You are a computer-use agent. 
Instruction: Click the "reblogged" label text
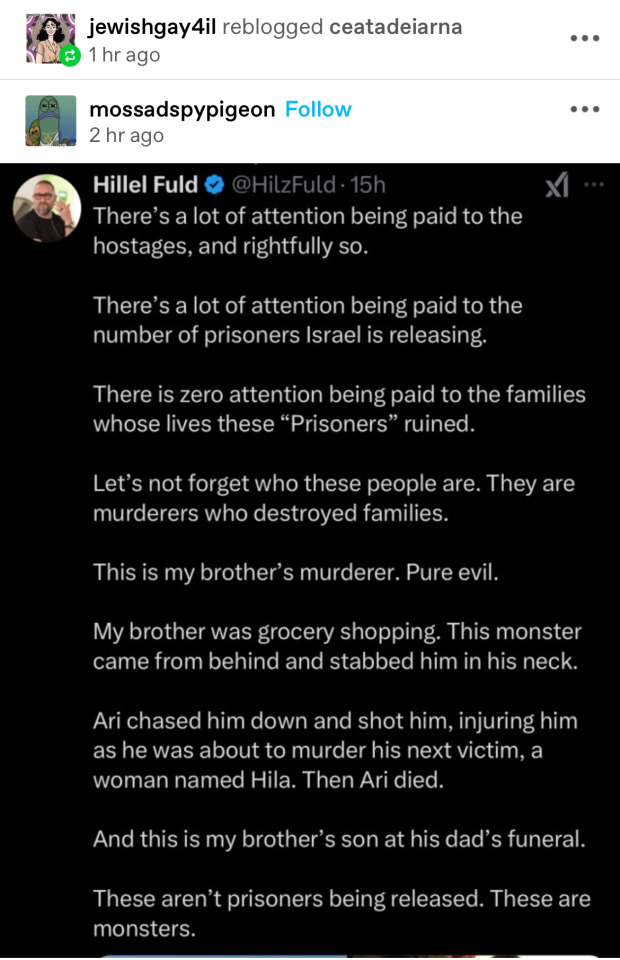(x=272, y=27)
